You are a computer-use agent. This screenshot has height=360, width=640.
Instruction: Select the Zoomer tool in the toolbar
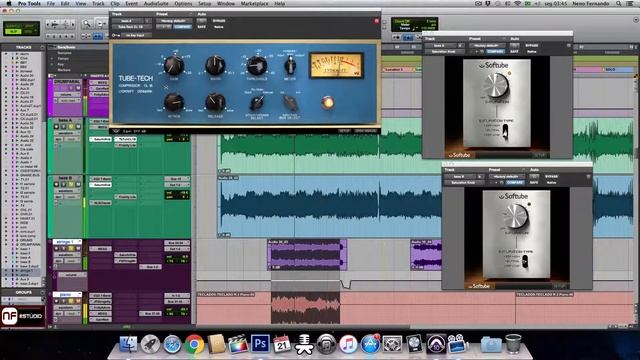tap(87, 24)
